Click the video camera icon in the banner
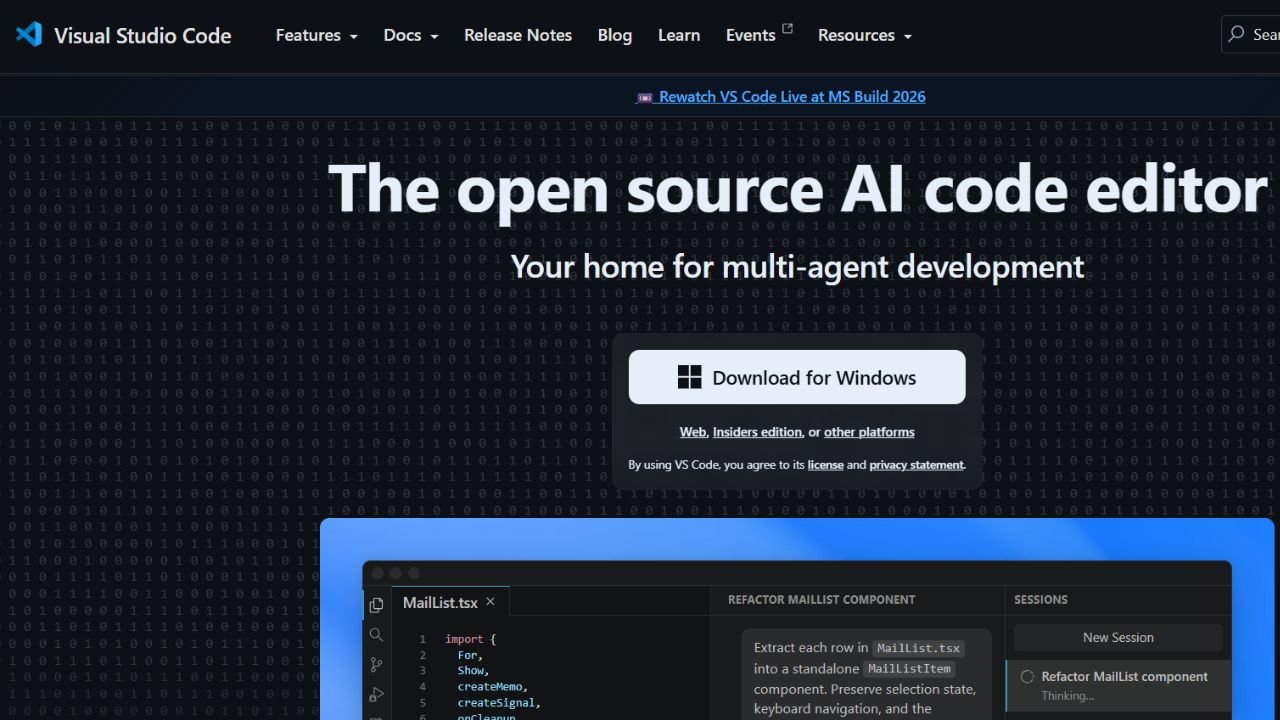Screen dimensions: 1280x720 [645, 97]
